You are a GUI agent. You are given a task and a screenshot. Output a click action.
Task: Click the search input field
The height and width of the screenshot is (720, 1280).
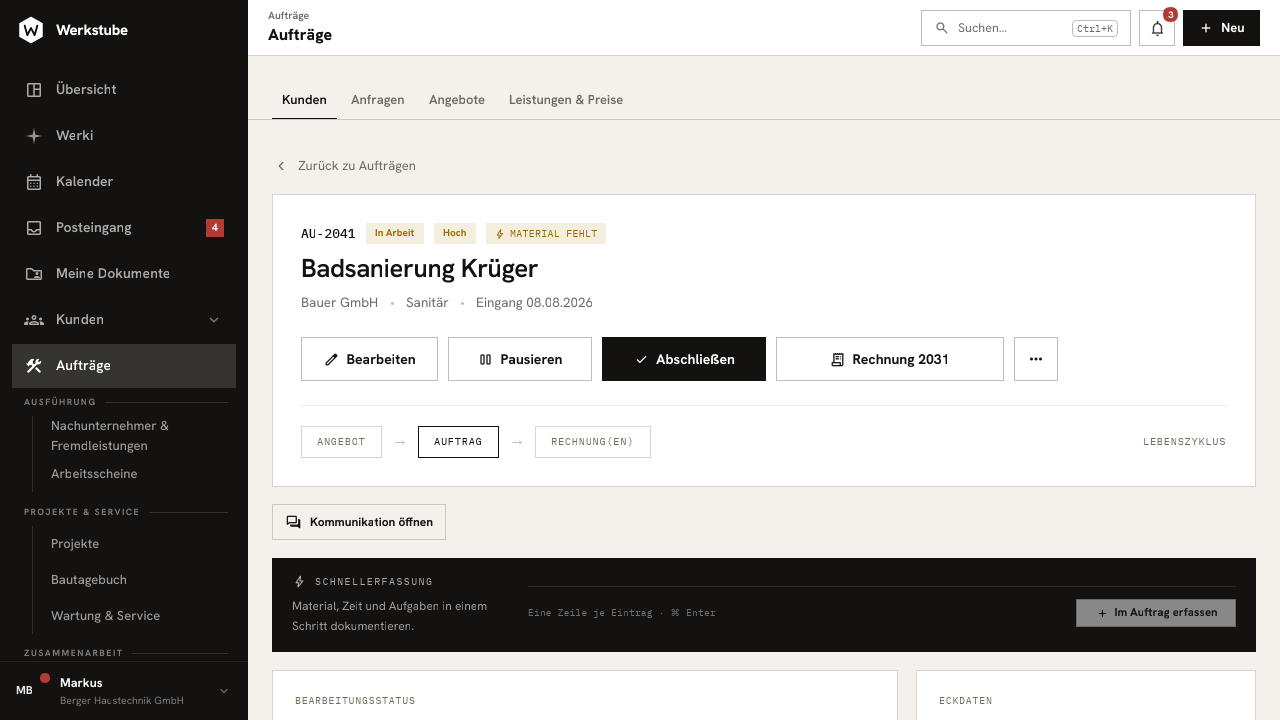(x=1026, y=28)
